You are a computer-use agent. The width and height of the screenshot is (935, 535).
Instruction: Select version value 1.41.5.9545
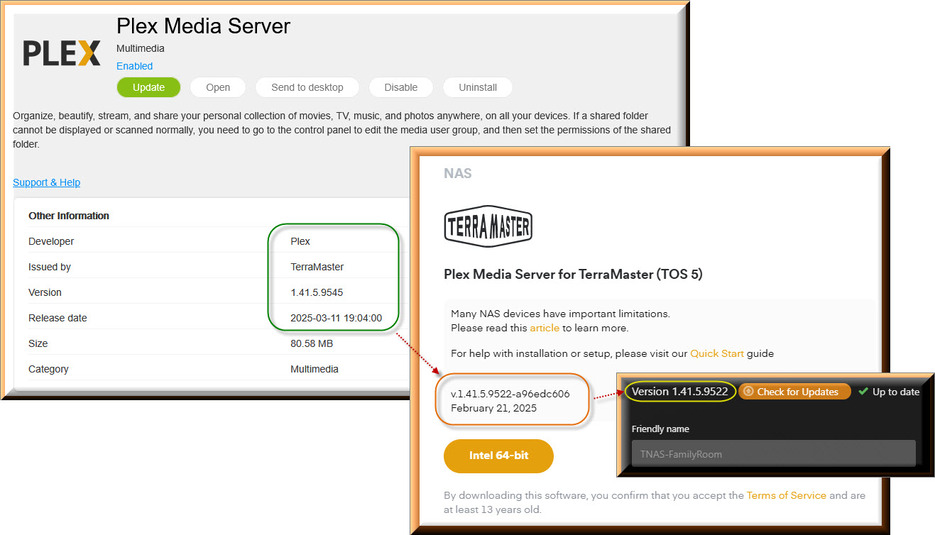(x=317, y=293)
